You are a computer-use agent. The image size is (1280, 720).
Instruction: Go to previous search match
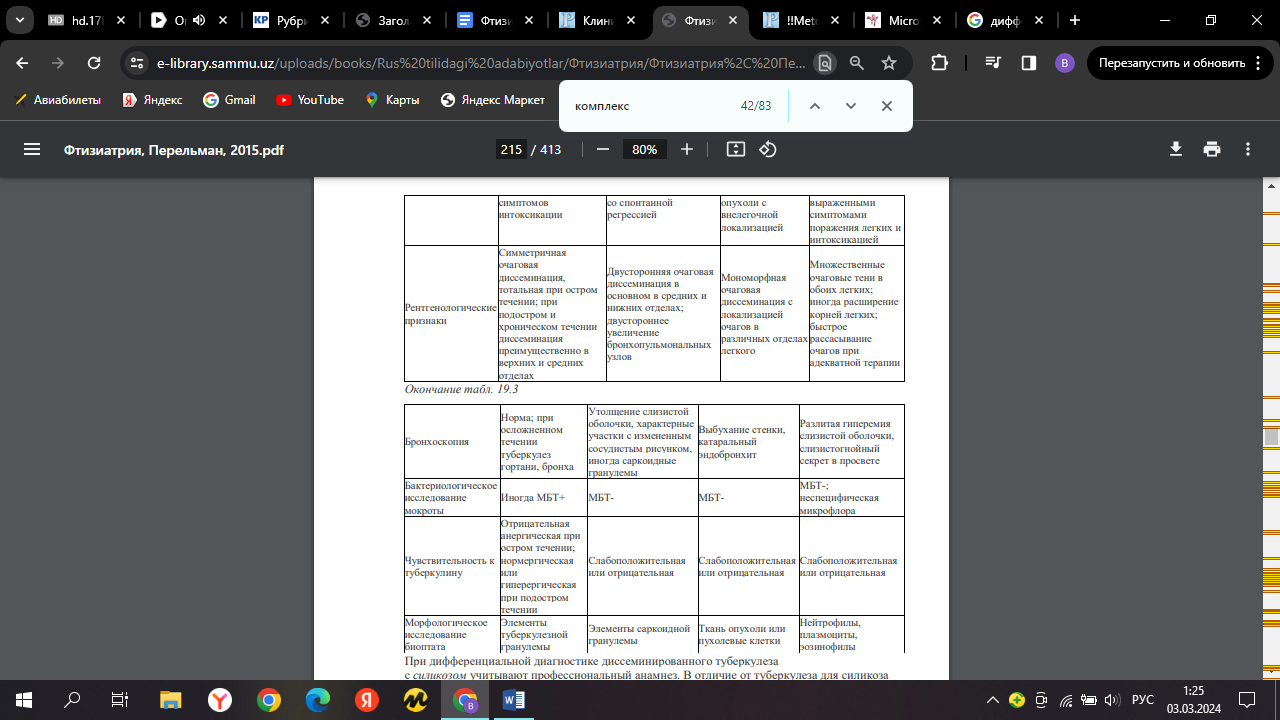coord(815,106)
